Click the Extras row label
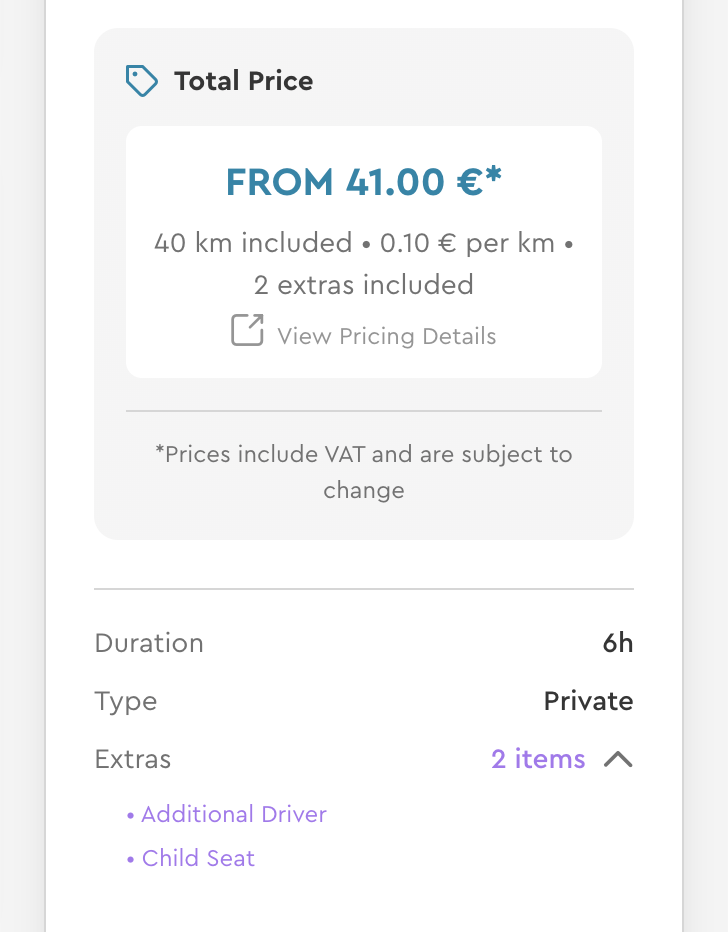The height and width of the screenshot is (932, 728). point(133,759)
